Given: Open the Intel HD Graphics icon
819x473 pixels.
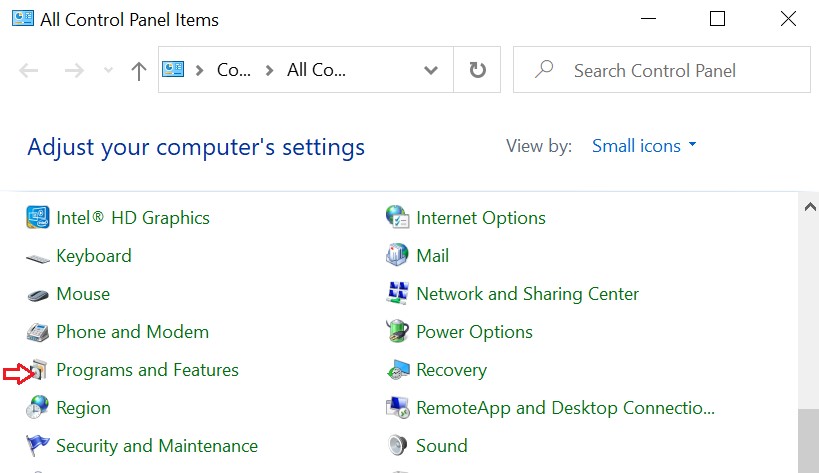Looking at the screenshot, I should tap(38, 217).
